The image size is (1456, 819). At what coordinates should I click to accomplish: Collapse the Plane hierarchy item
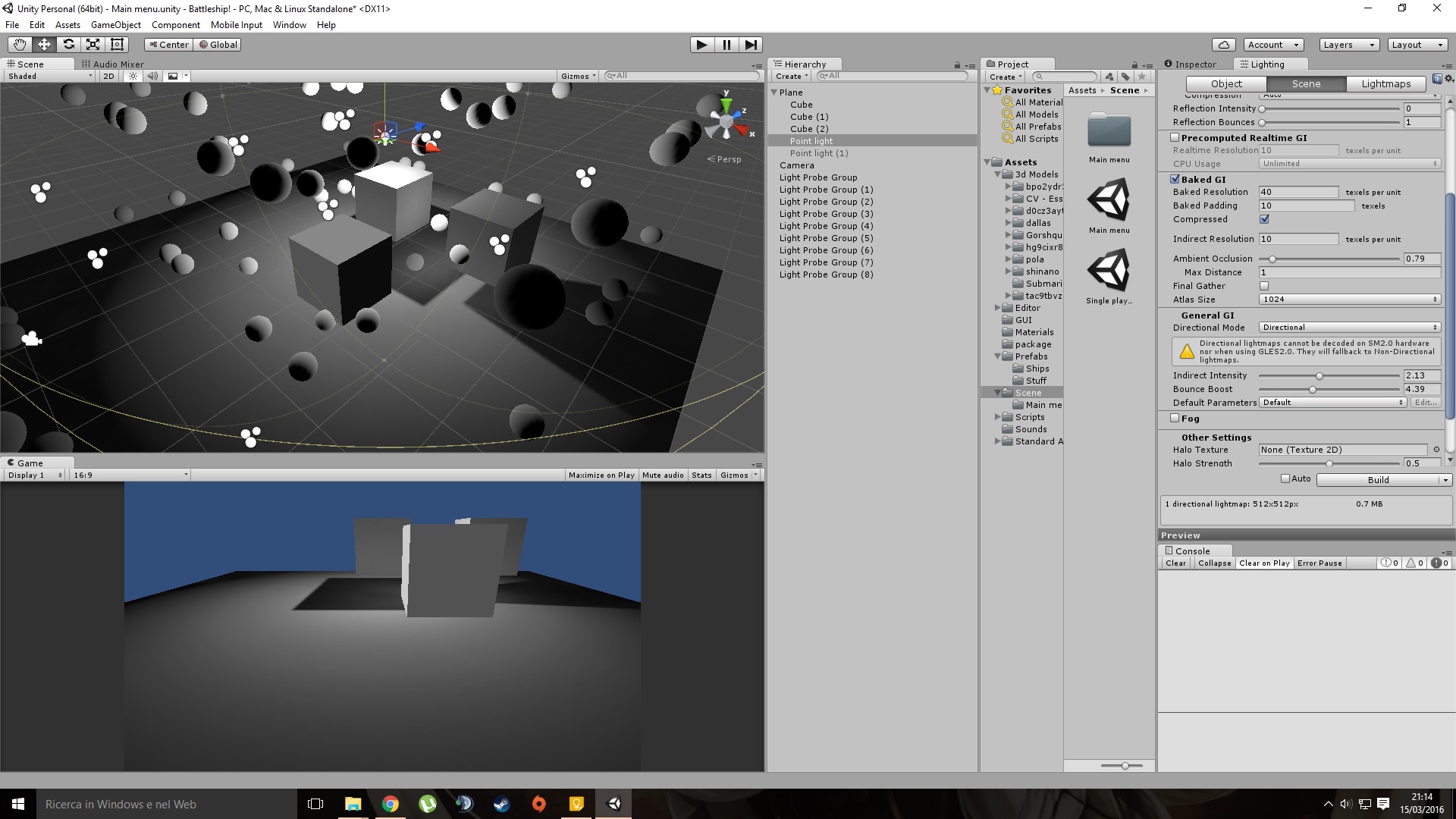tap(774, 93)
